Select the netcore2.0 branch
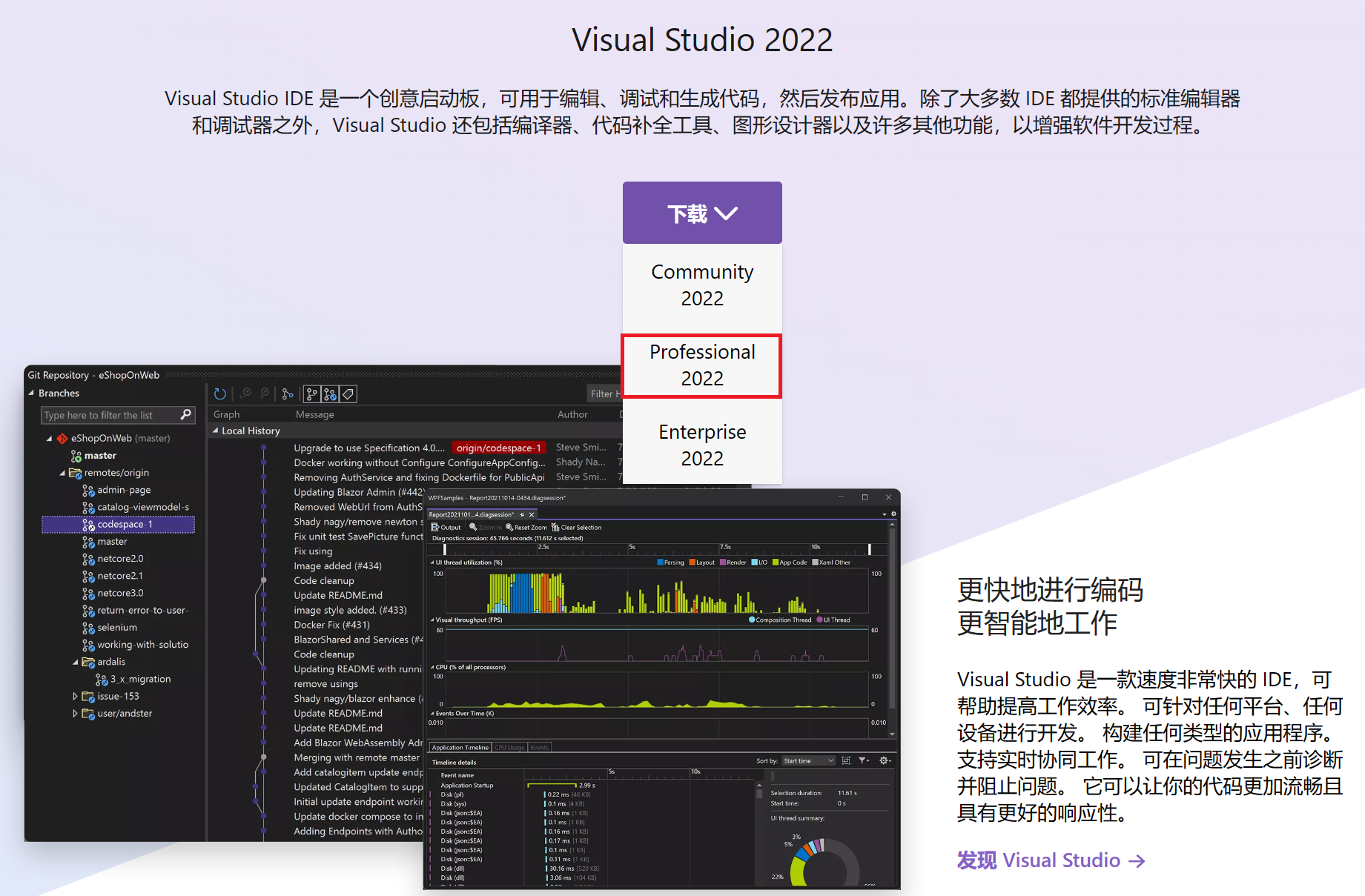 [120, 559]
